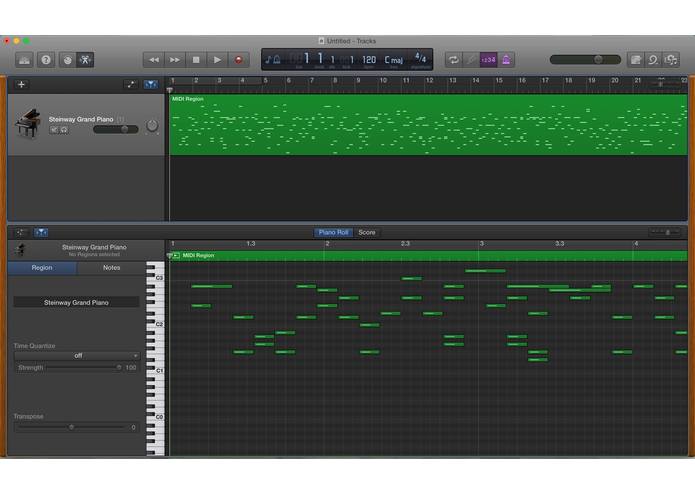Image resolution: width=695 pixels, height=494 pixels.
Task: Open the Note Pad
Action: tap(636, 60)
